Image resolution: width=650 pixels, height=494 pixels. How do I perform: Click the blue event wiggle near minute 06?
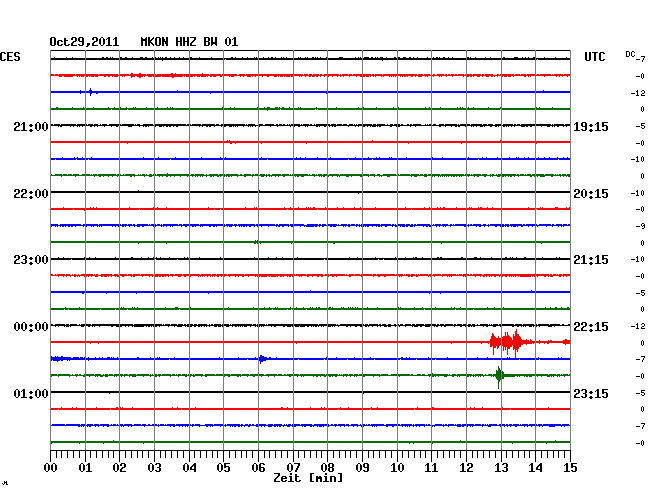pos(262,359)
